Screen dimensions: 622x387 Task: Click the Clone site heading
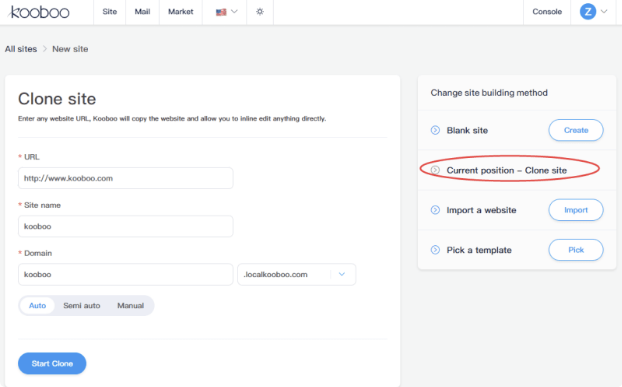[57, 99]
